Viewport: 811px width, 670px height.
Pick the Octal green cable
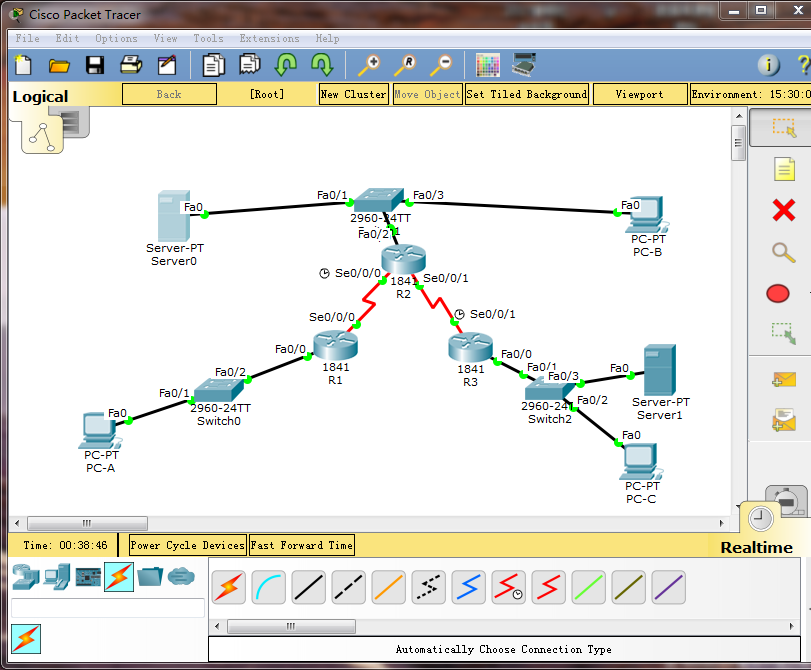tap(589, 587)
